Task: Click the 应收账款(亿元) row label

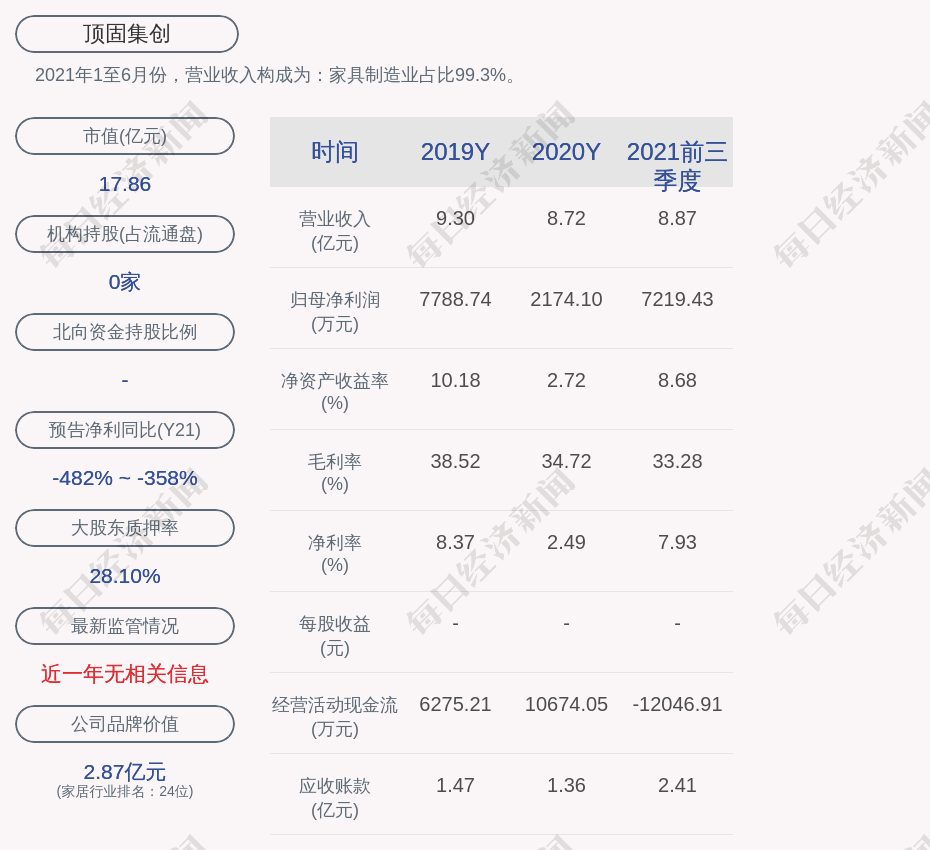Action: click(335, 798)
